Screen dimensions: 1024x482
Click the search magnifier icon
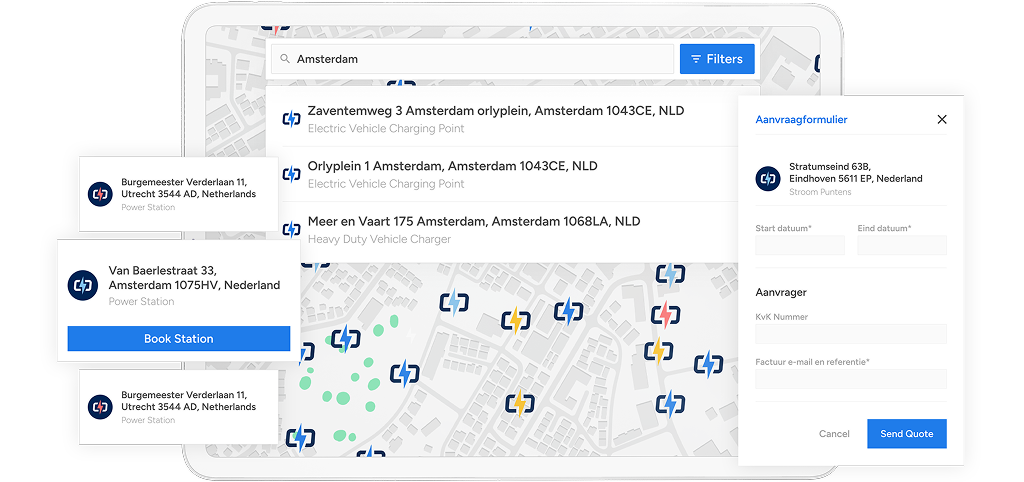[x=285, y=59]
